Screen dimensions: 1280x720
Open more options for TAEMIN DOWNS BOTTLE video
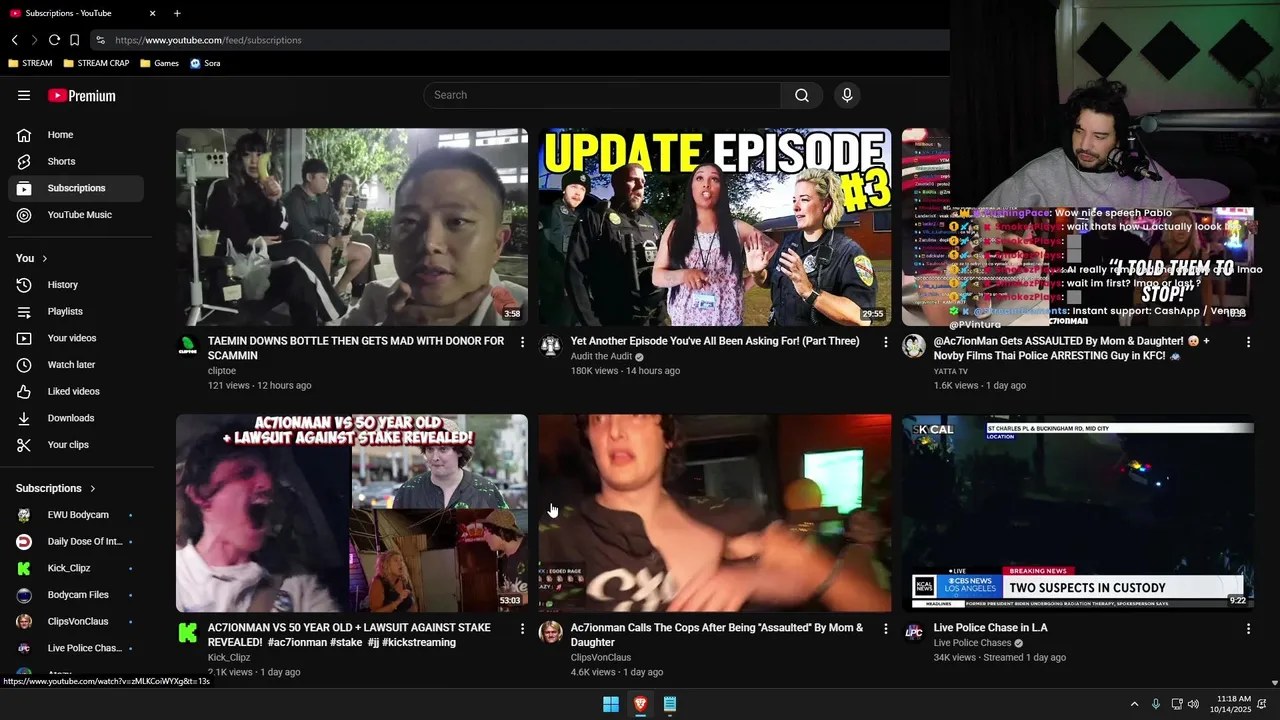(522, 342)
